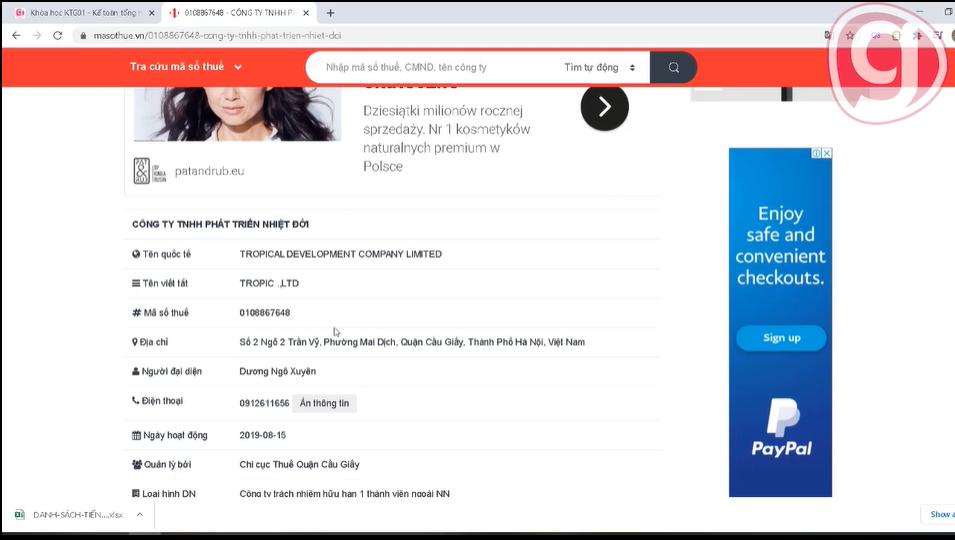This screenshot has width=955, height=540.
Task: Click the Ẩn thông tin button
Action: (x=325, y=403)
